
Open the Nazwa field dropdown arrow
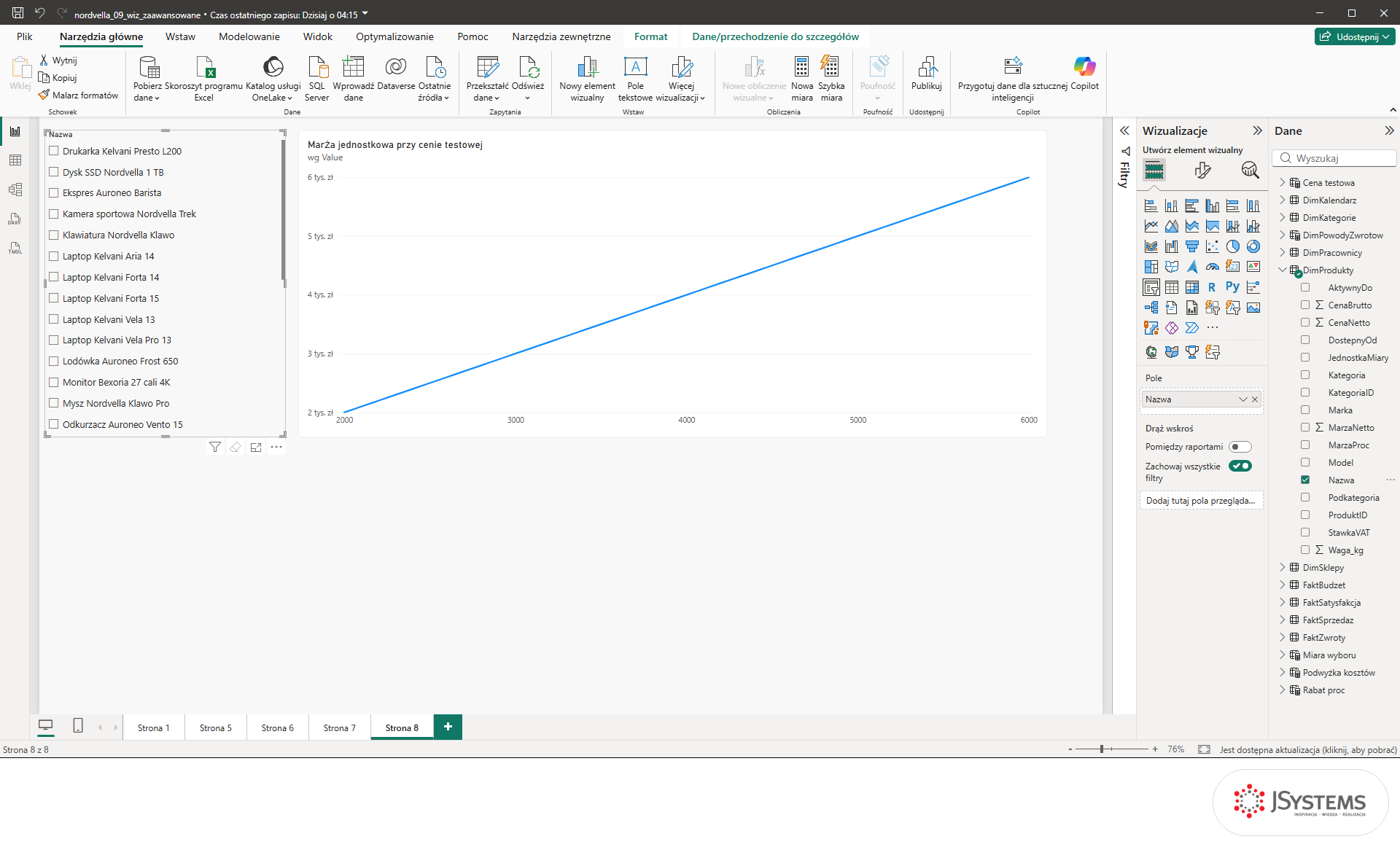click(x=1242, y=399)
